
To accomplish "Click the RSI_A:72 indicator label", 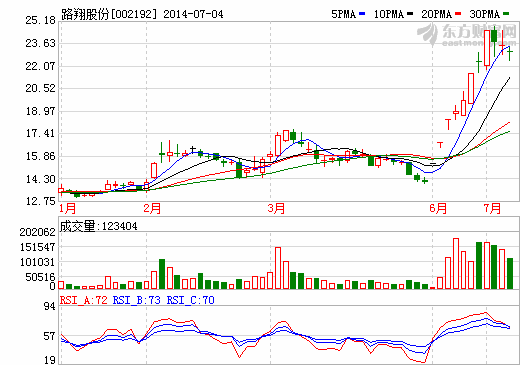I will pyautogui.click(x=84, y=300).
